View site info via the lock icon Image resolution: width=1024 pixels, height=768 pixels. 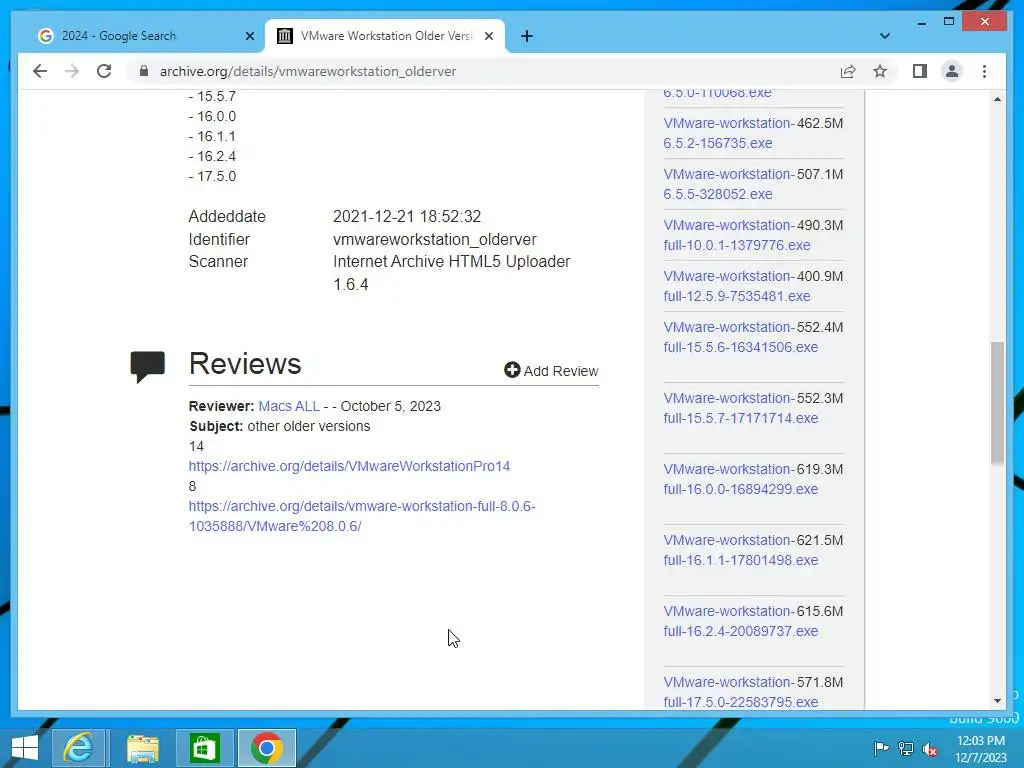point(144,71)
